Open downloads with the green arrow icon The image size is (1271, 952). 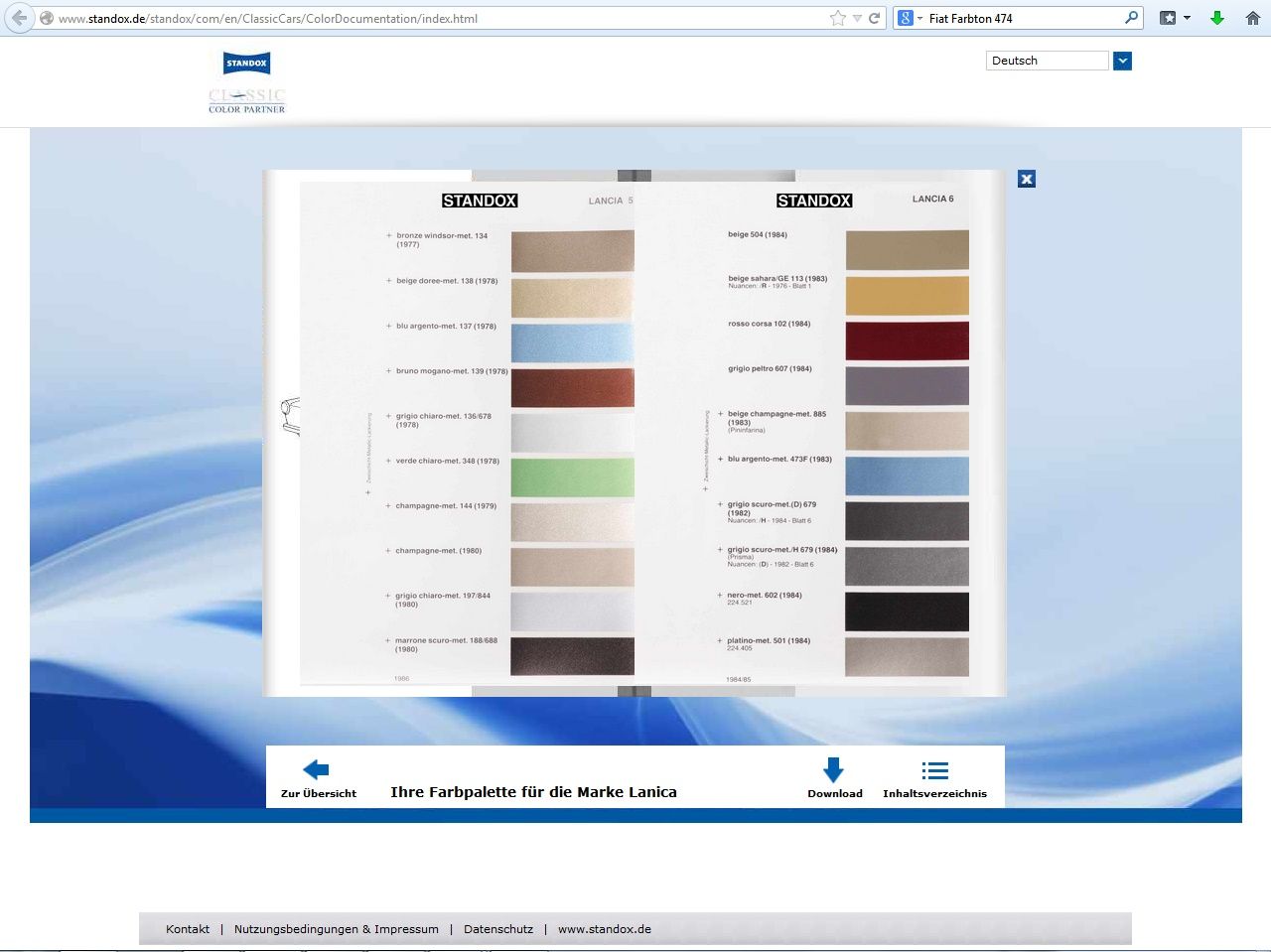1217,18
